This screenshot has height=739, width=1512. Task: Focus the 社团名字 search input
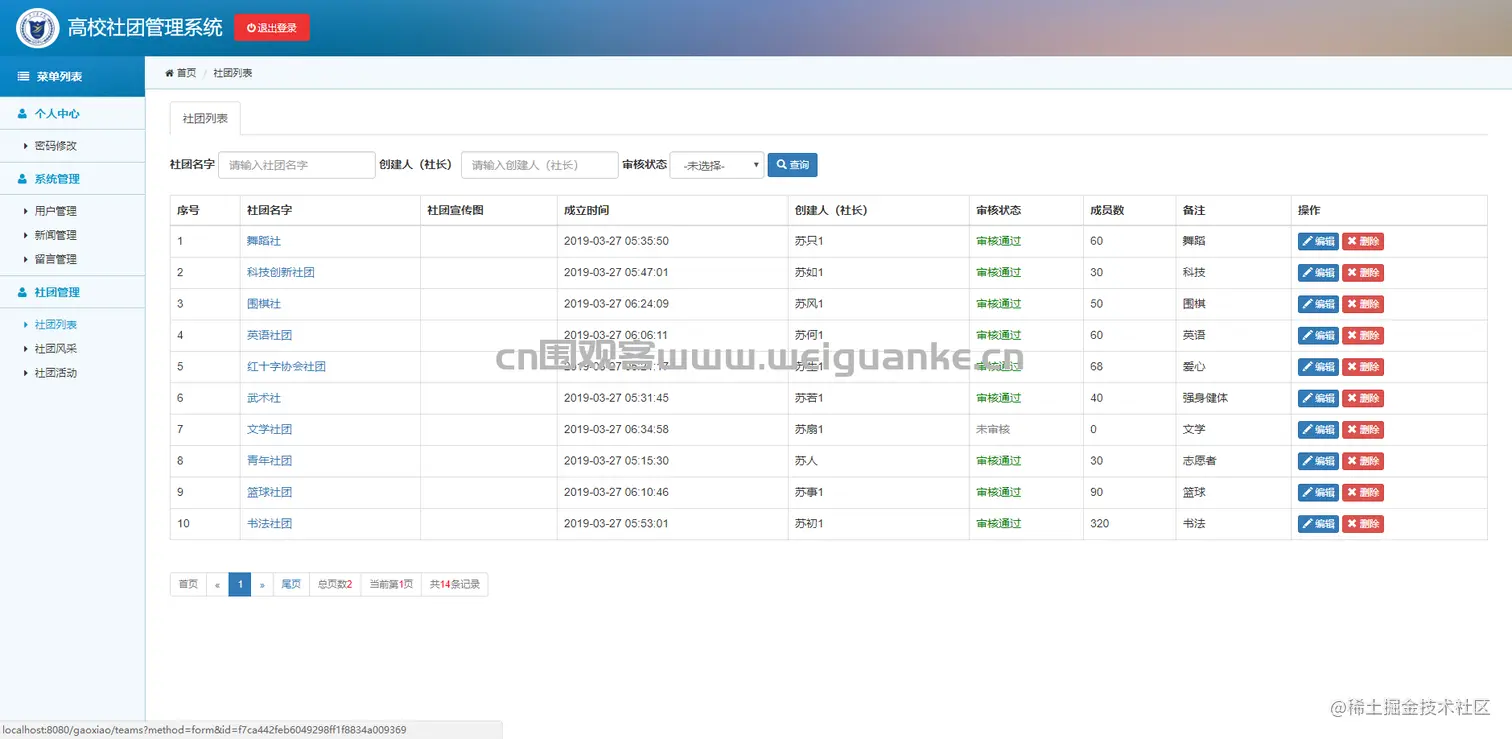click(x=296, y=165)
